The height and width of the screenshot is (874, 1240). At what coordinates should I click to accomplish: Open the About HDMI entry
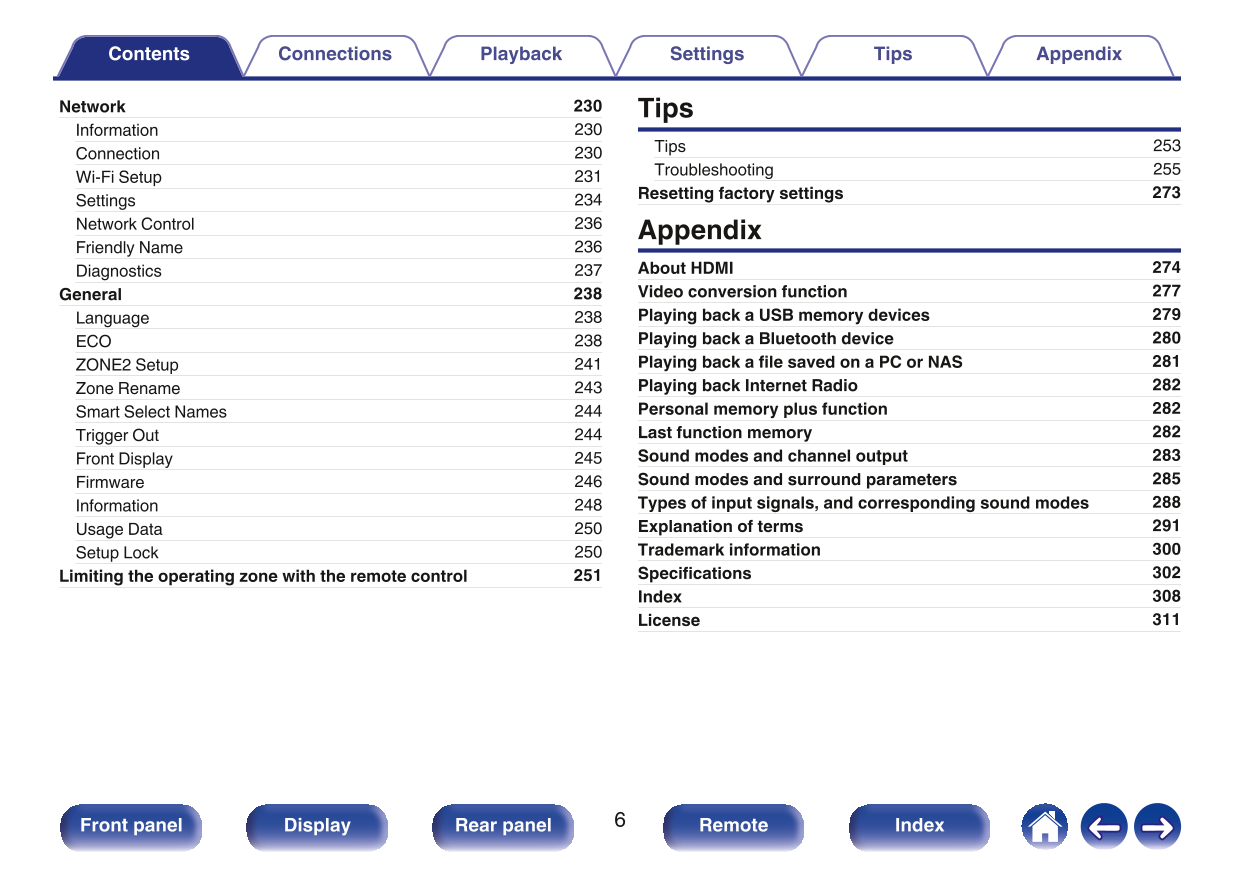click(685, 268)
